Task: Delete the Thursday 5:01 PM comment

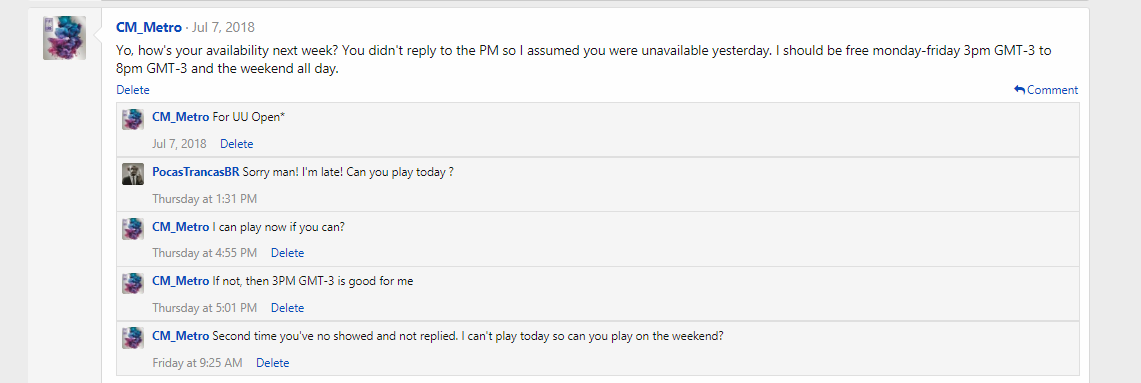Action: tap(287, 308)
